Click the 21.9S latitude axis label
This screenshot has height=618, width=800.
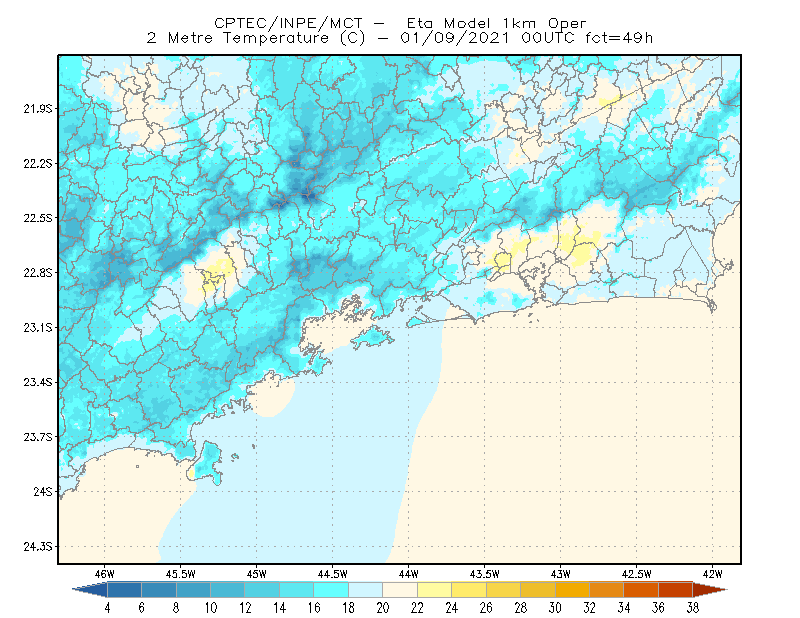pos(38,109)
